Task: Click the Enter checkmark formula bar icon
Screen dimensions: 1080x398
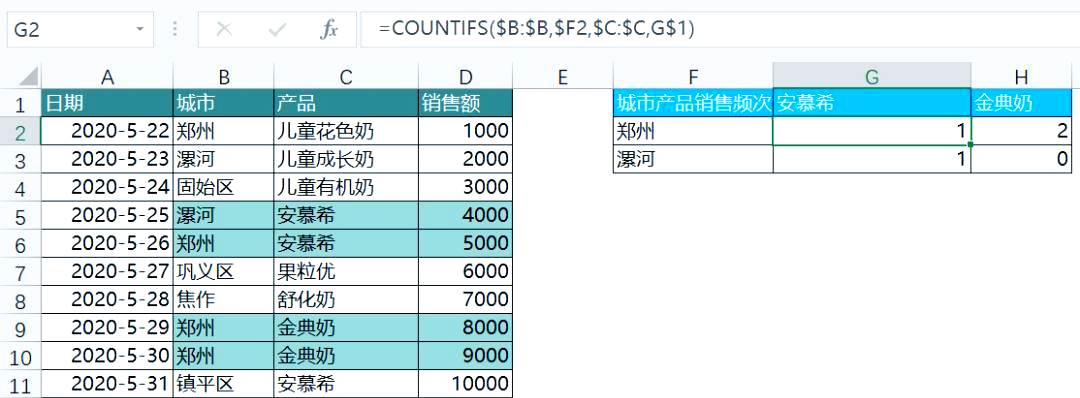Action: [278, 29]
